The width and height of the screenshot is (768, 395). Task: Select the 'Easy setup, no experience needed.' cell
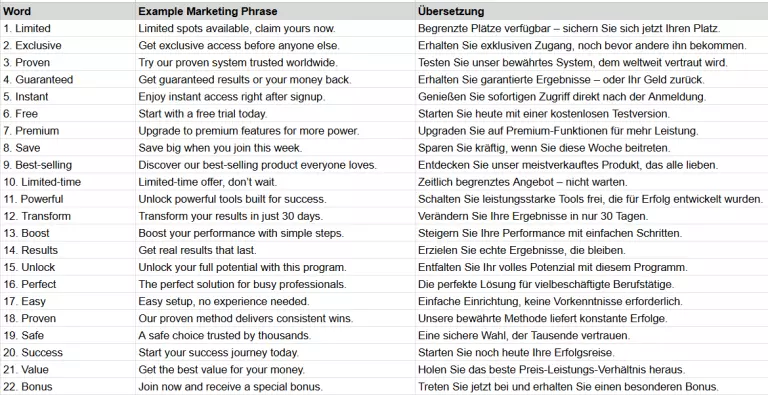click(x=275, y=301)
